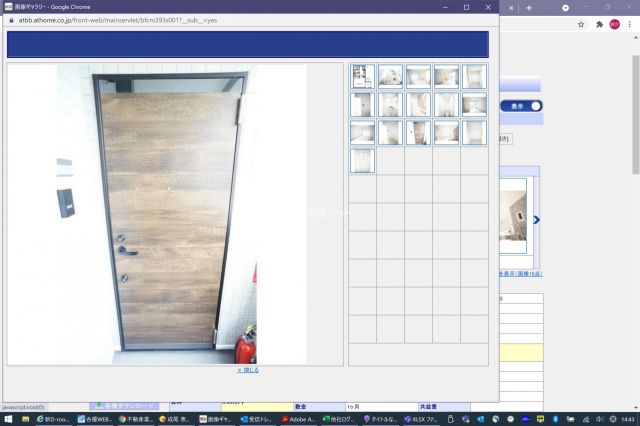Click the gallery window address bar URL
Viewport: 640px width, 426px height.
(118, 20)
